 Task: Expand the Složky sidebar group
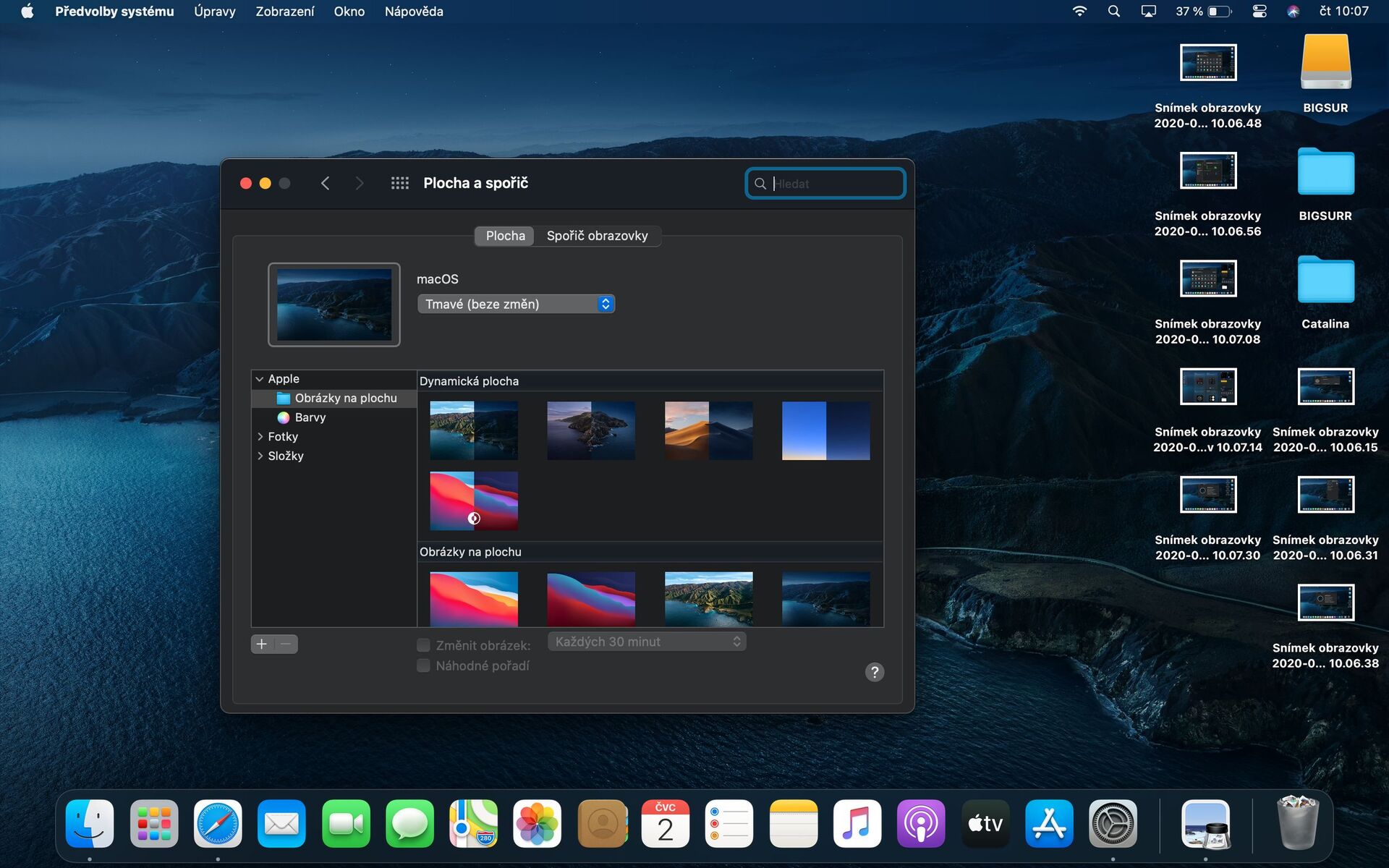[x=260, y=456]
